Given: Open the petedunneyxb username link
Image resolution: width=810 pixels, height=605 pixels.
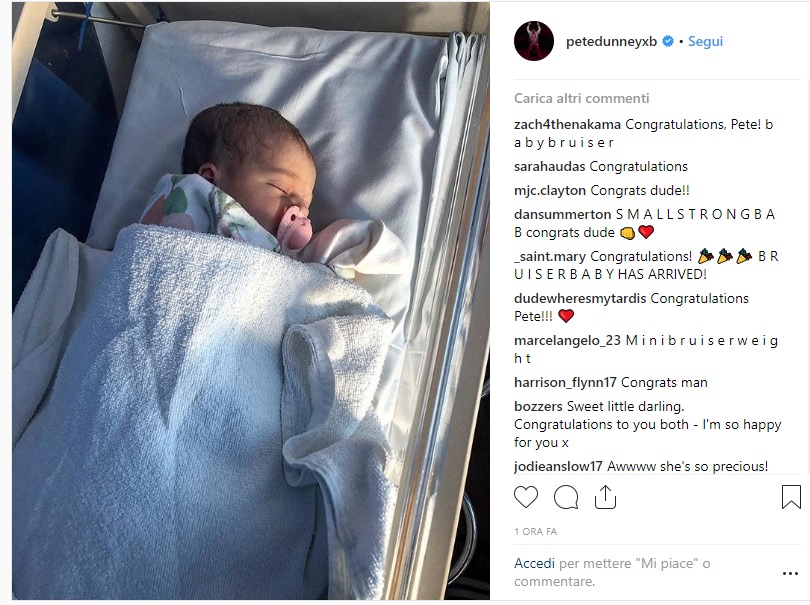Looking at the screenshot, I should [611, 41].
